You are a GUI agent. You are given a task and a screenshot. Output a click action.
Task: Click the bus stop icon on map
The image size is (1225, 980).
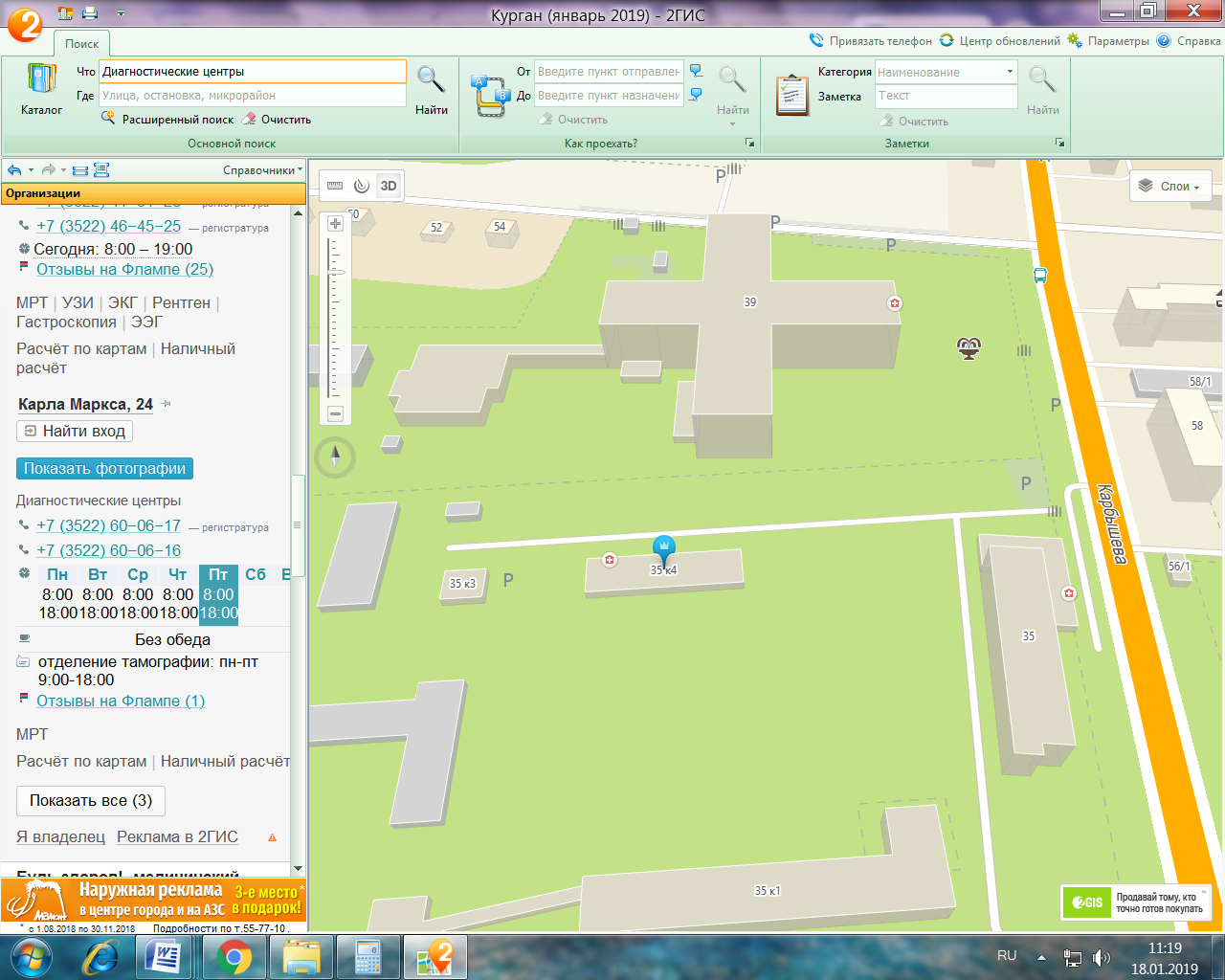point(1040,276)
